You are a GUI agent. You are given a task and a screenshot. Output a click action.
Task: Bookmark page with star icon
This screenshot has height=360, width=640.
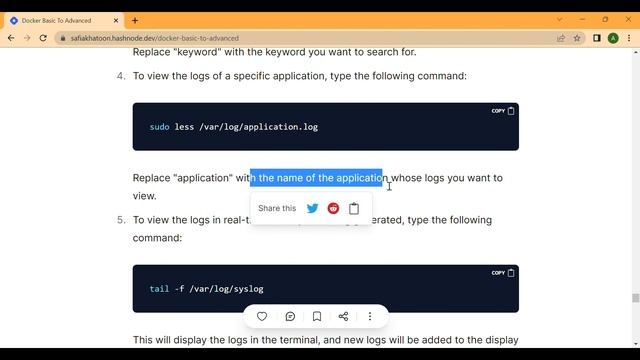pyautogui.click(x=577, y=38)
